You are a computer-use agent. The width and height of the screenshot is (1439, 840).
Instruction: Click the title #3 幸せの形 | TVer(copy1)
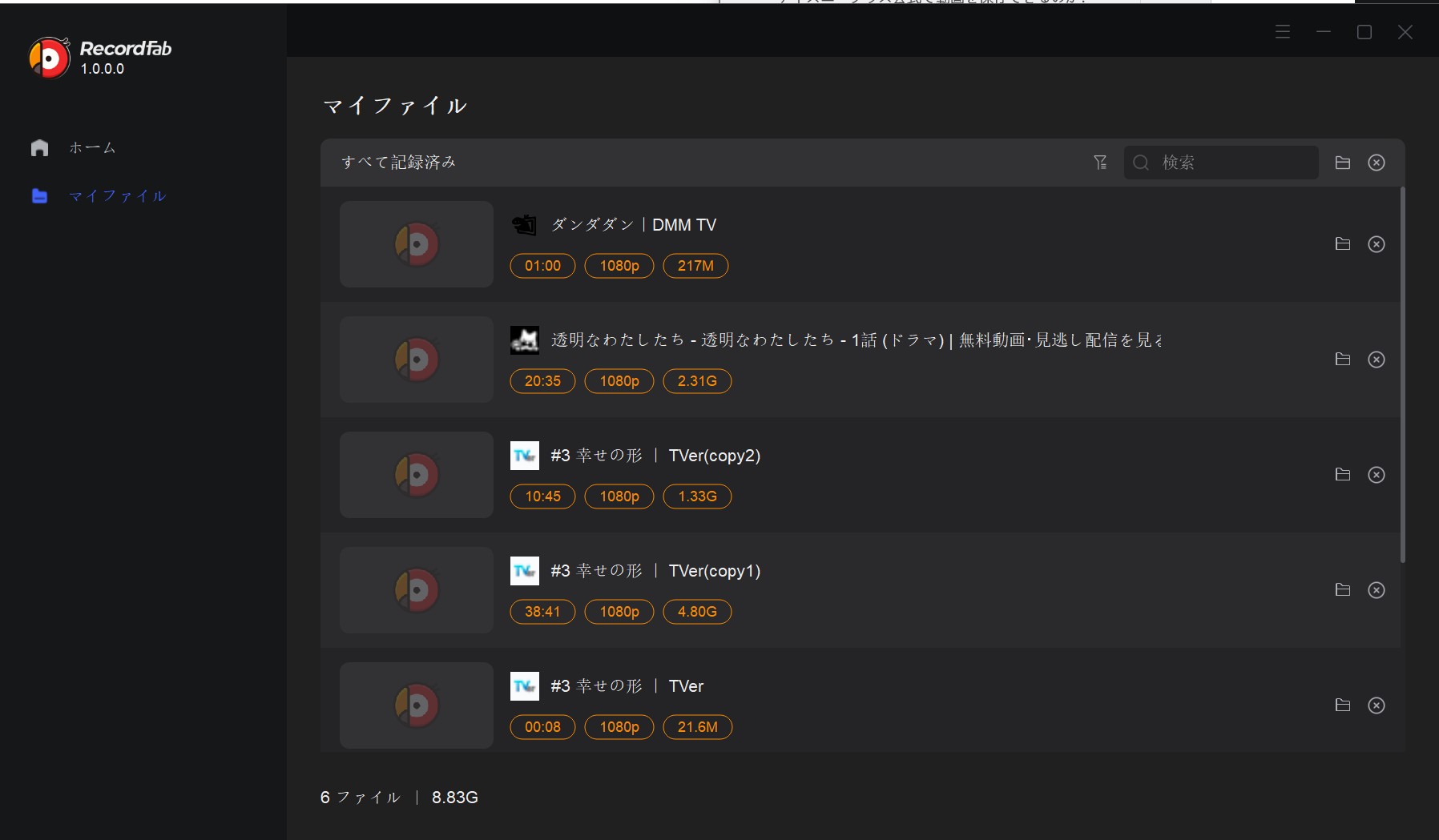[x=655, y=571]
